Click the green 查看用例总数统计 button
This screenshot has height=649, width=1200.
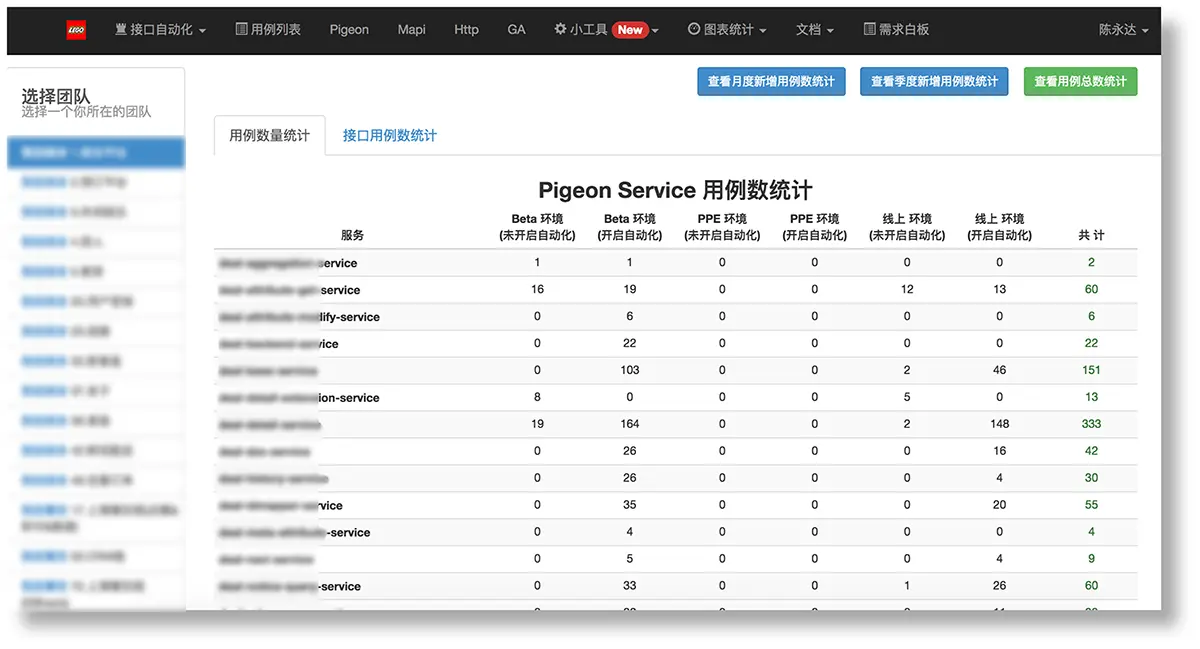click(x=1079, y=82)
